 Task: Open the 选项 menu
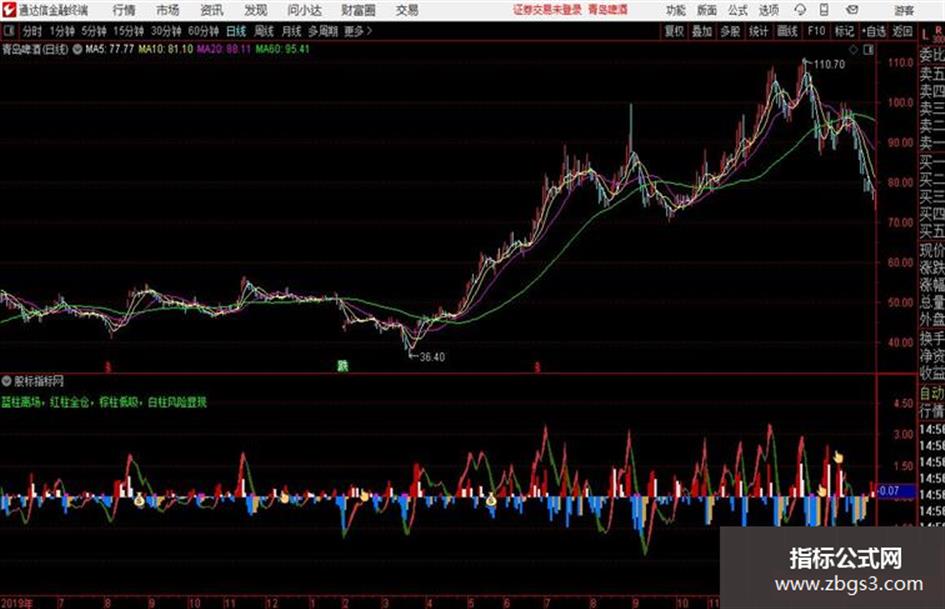(x=768, y=10)
